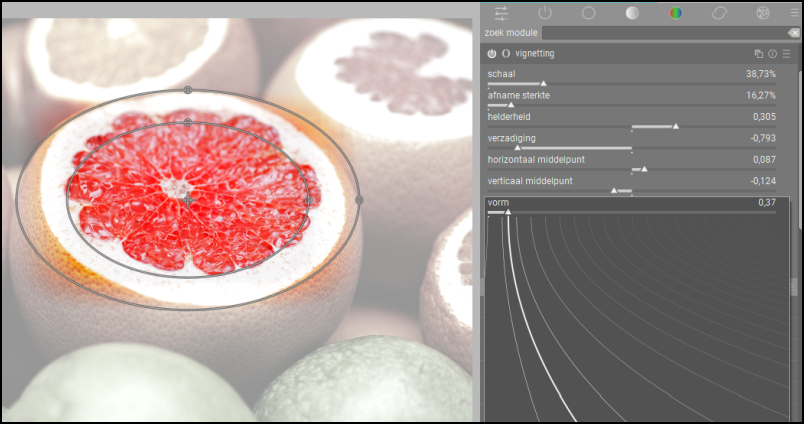
Task: Click the helderheid value 0,305
Action: [x=764, y=117]
